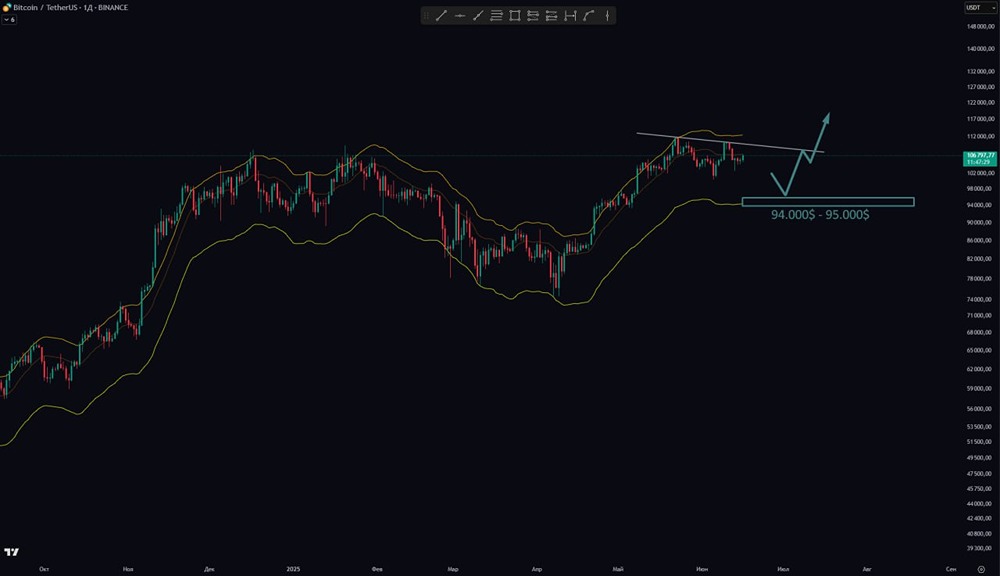Screen dimensions: 1000x576
Task: Click the 49 500,00 price axis label
Action: 980,458
